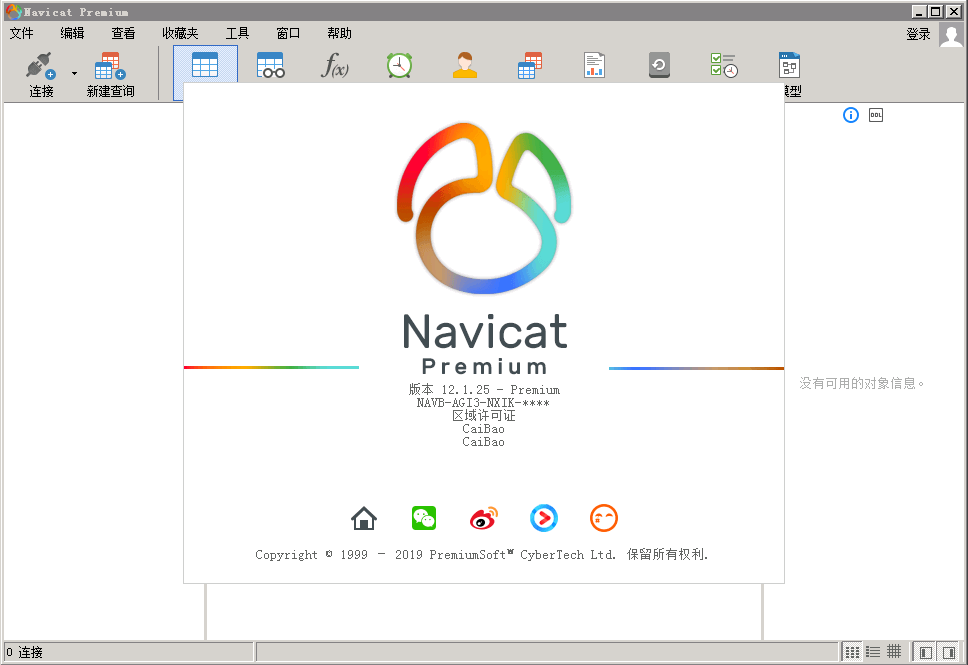Click the 区域许可证 license text
The width and height of the screenshot is (968, 665).
tap(483, 416)
